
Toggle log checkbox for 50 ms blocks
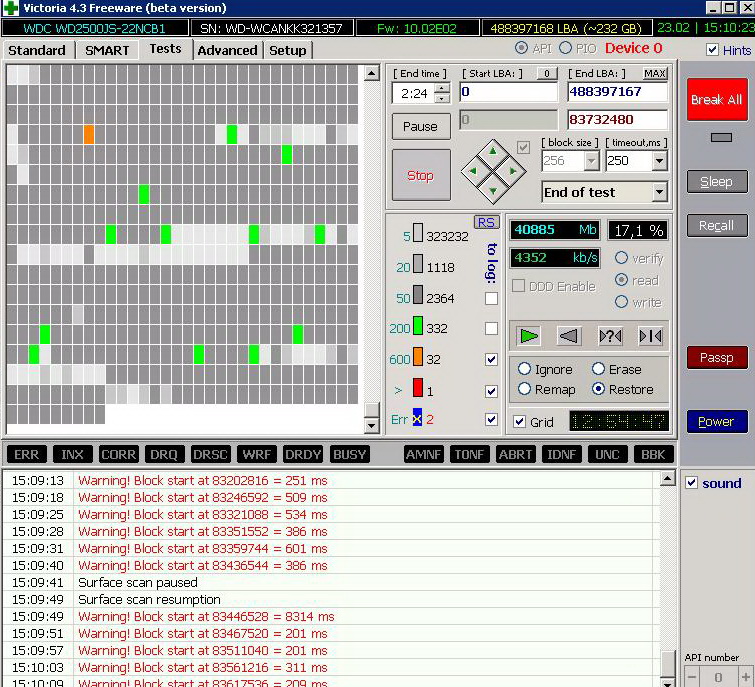pos(491,298)
